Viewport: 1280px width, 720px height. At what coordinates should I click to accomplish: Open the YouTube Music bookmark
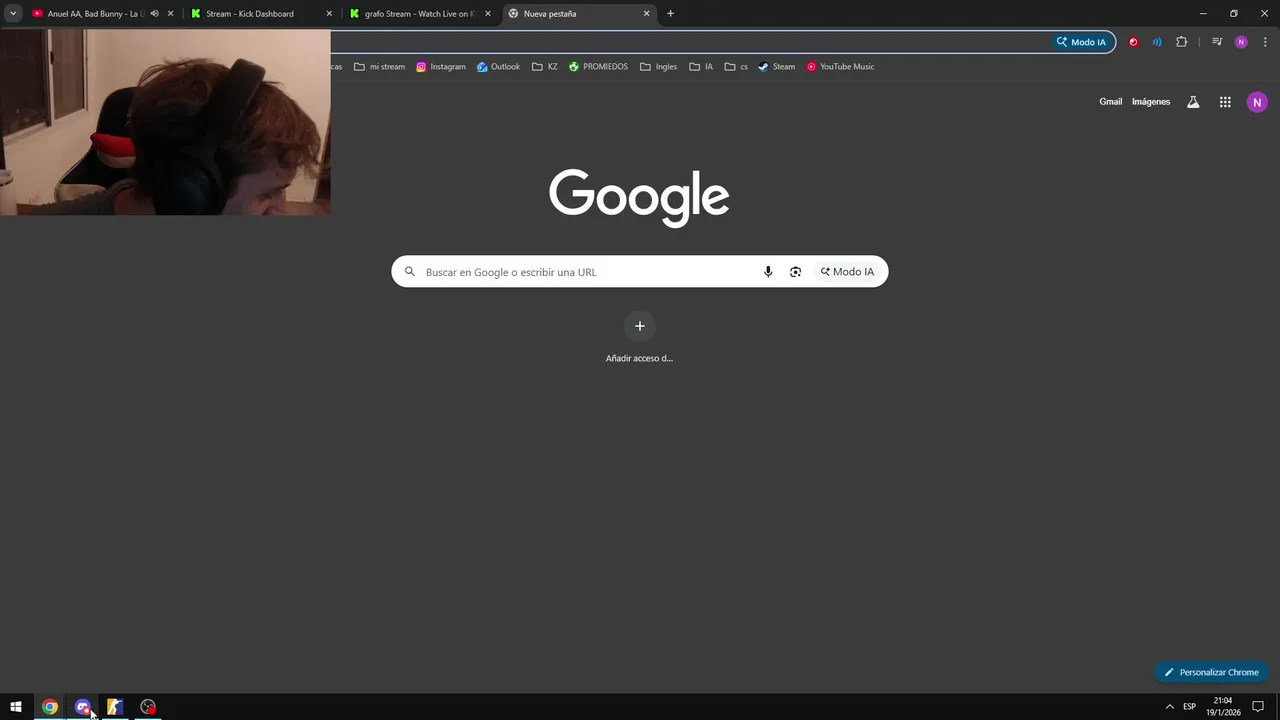click(840, 67)
